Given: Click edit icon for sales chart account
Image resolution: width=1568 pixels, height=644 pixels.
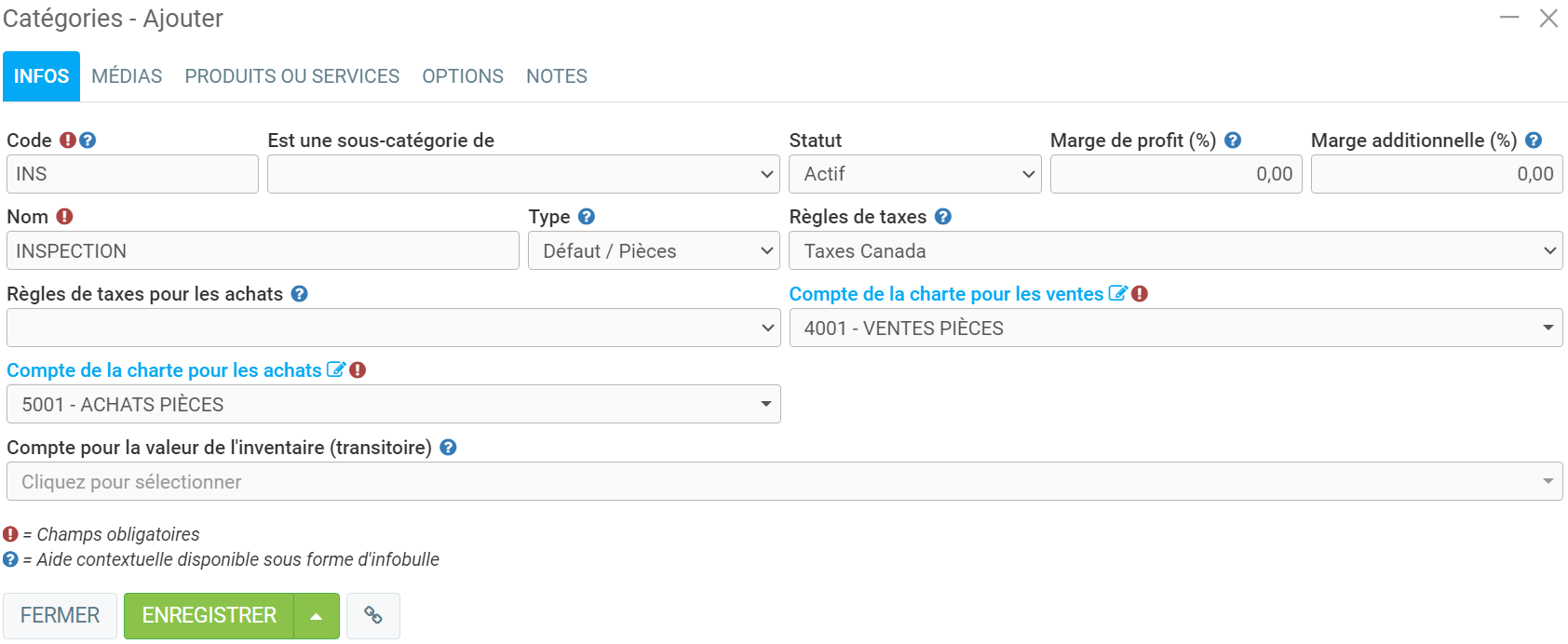Looking at the screenshot, I should click(1117, 294).
